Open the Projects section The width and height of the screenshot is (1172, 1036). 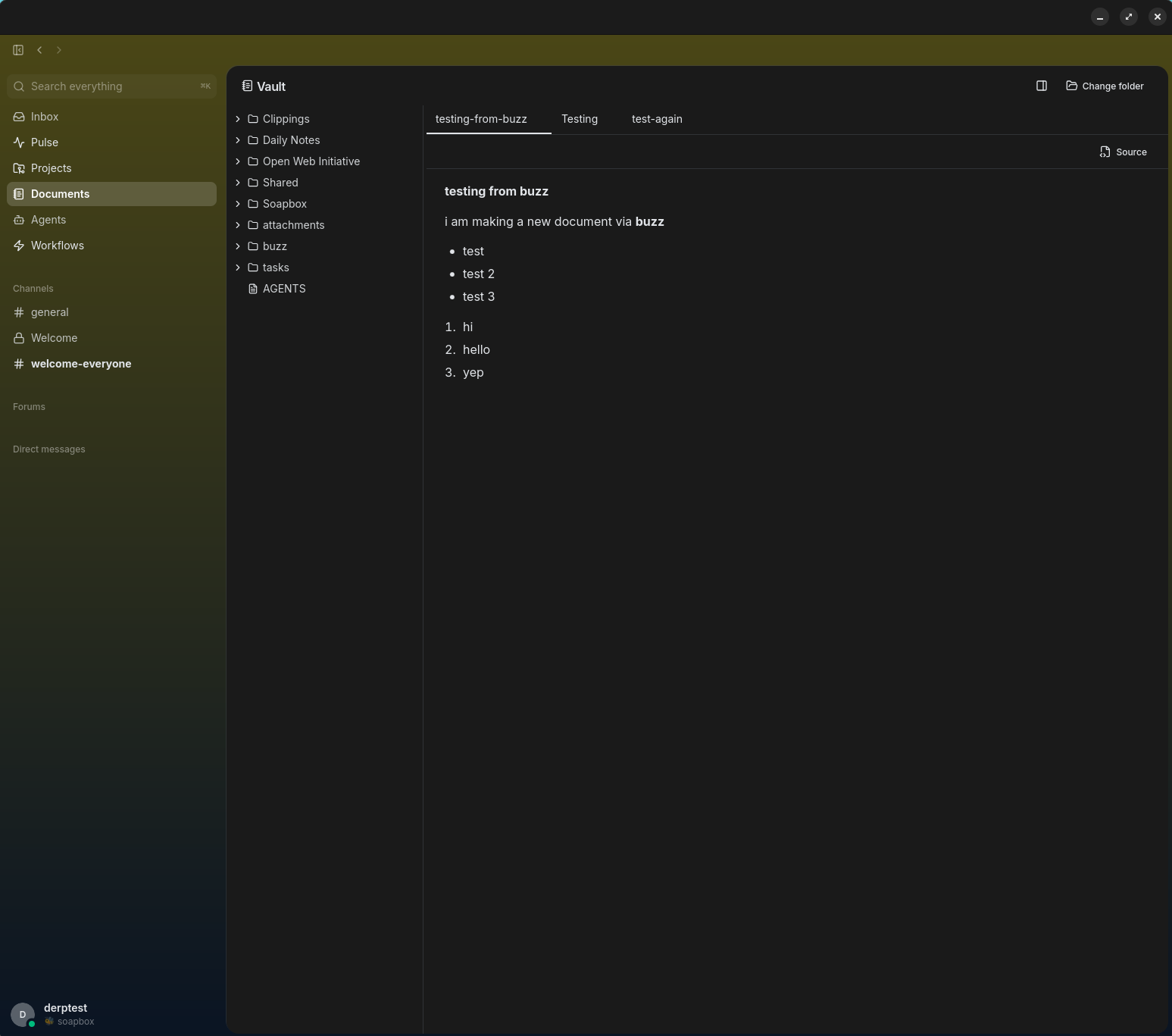(x=111, y=168)
